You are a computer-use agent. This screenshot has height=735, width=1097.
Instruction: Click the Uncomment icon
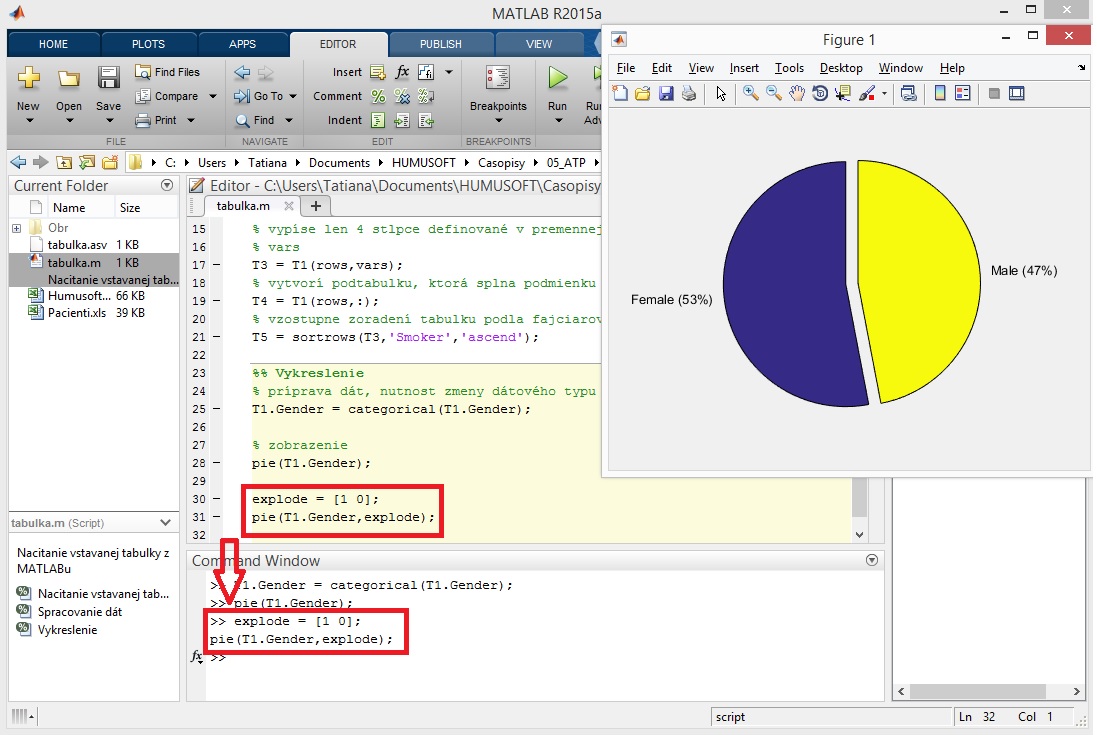402,97
